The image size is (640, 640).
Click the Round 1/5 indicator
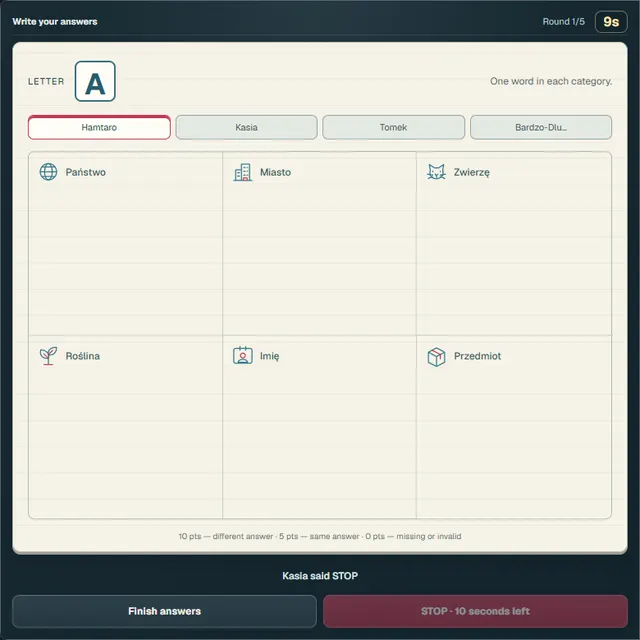563,22
